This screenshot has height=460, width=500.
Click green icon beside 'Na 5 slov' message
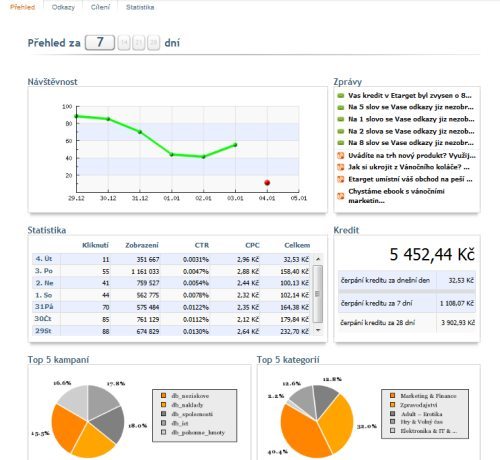click(340, 107)
